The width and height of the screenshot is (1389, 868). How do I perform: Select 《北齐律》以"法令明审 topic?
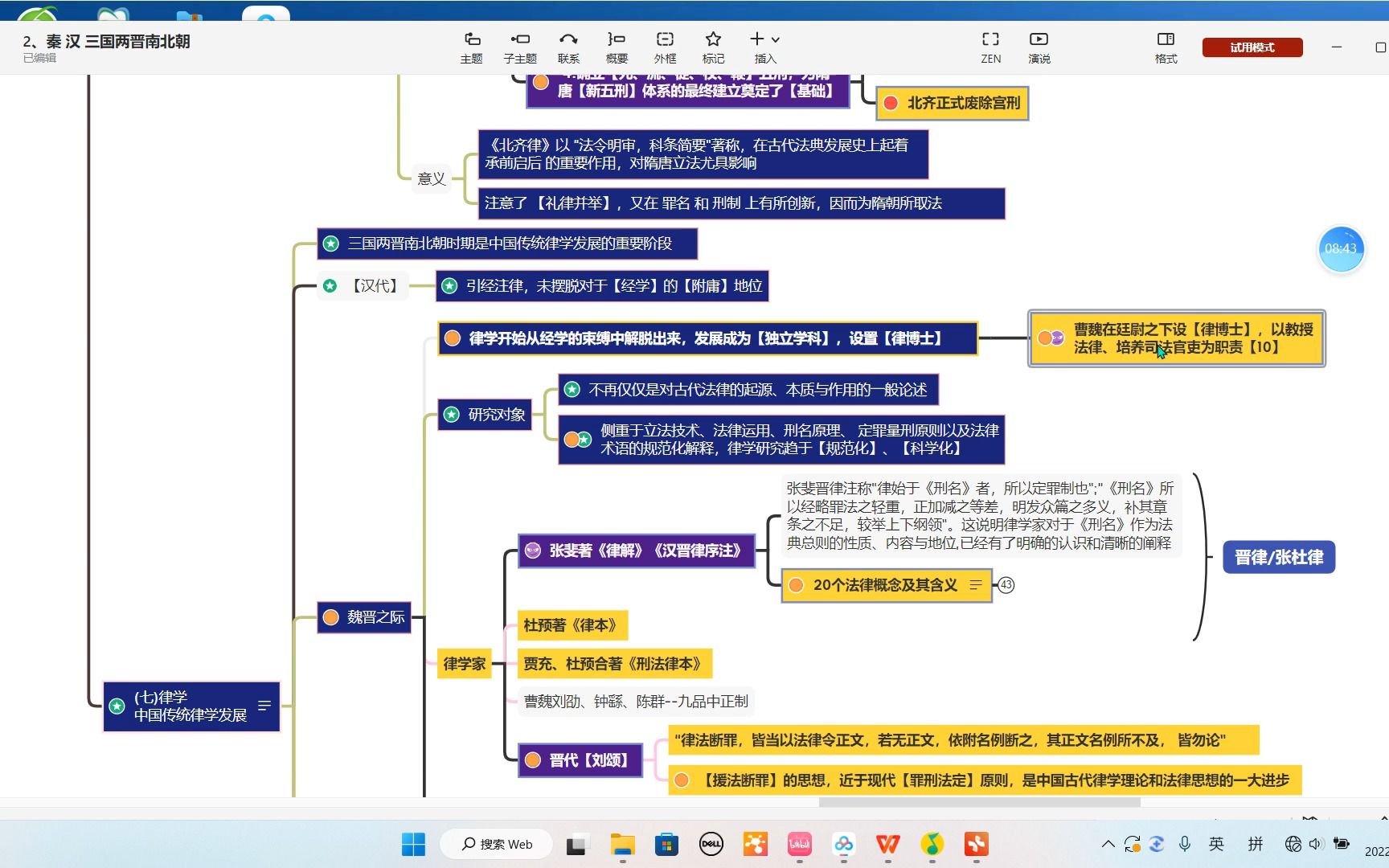click(x=703, y=154)
